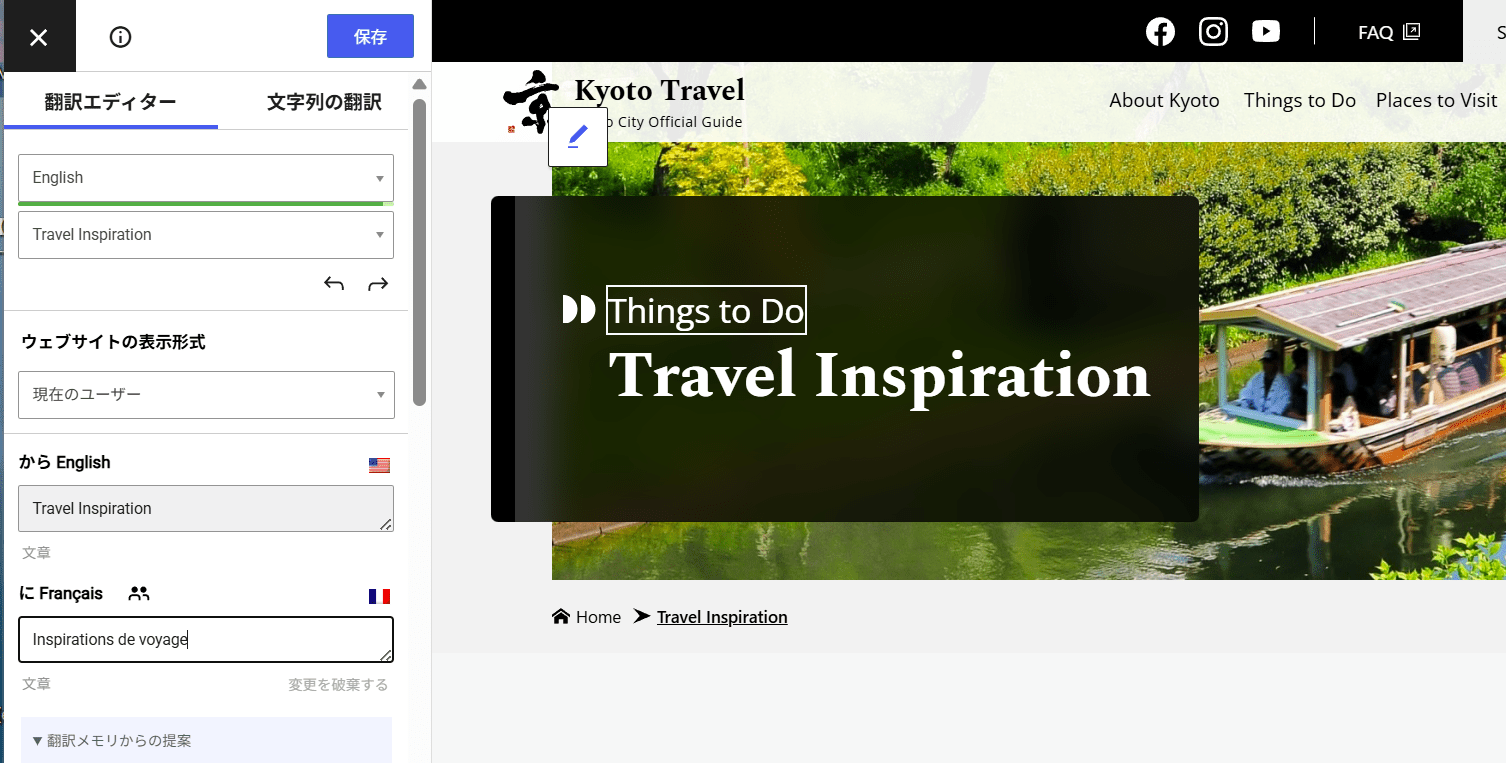Click the 保存 save button
The height and width of the screenshot is (763, 1506).
370,37
